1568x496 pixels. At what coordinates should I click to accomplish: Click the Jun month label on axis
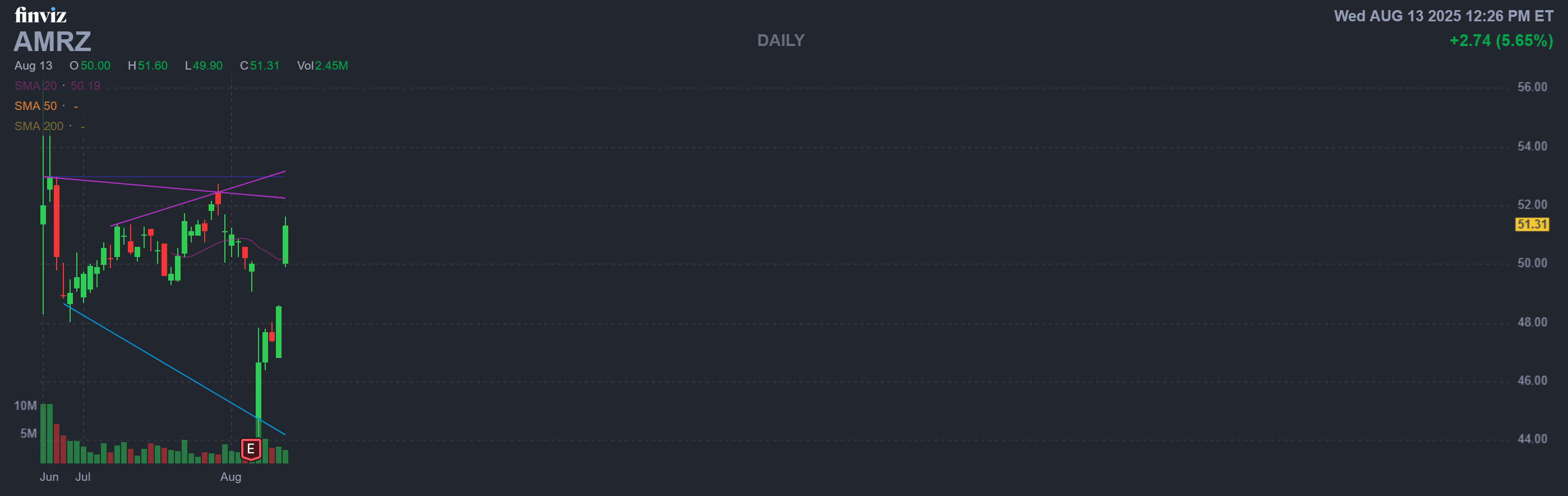(x=49, y=477)
